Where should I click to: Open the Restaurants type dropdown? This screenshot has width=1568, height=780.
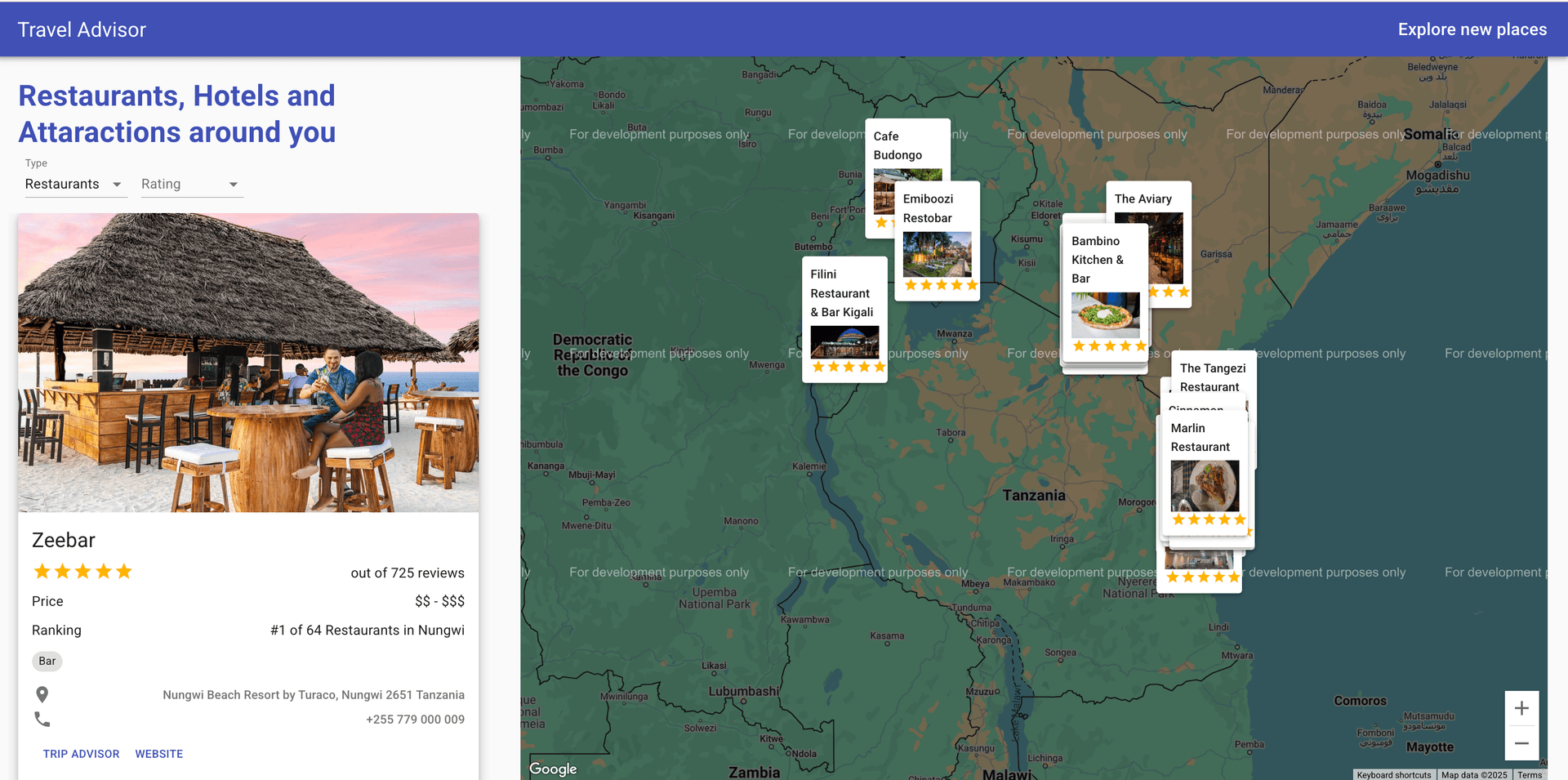point(73,185)
